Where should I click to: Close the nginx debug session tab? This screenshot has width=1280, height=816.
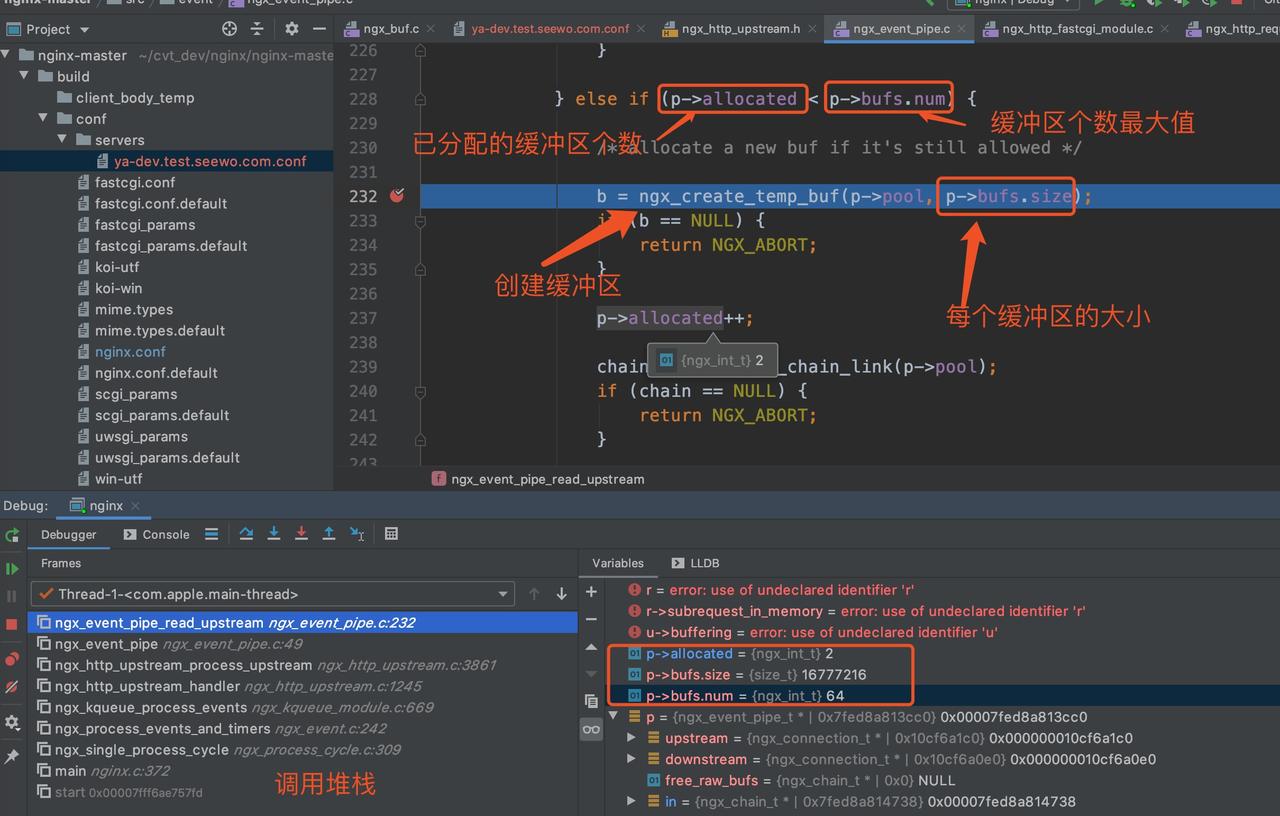coord(135,506)
